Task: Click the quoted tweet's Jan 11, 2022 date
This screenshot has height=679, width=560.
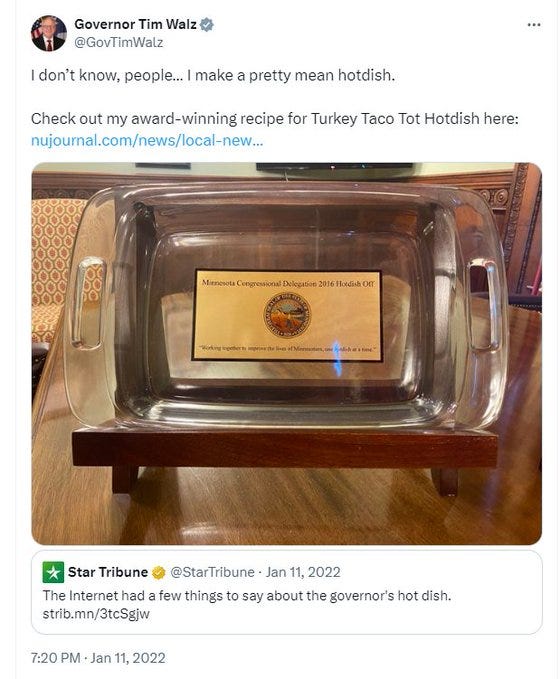Action: point(303,572)
